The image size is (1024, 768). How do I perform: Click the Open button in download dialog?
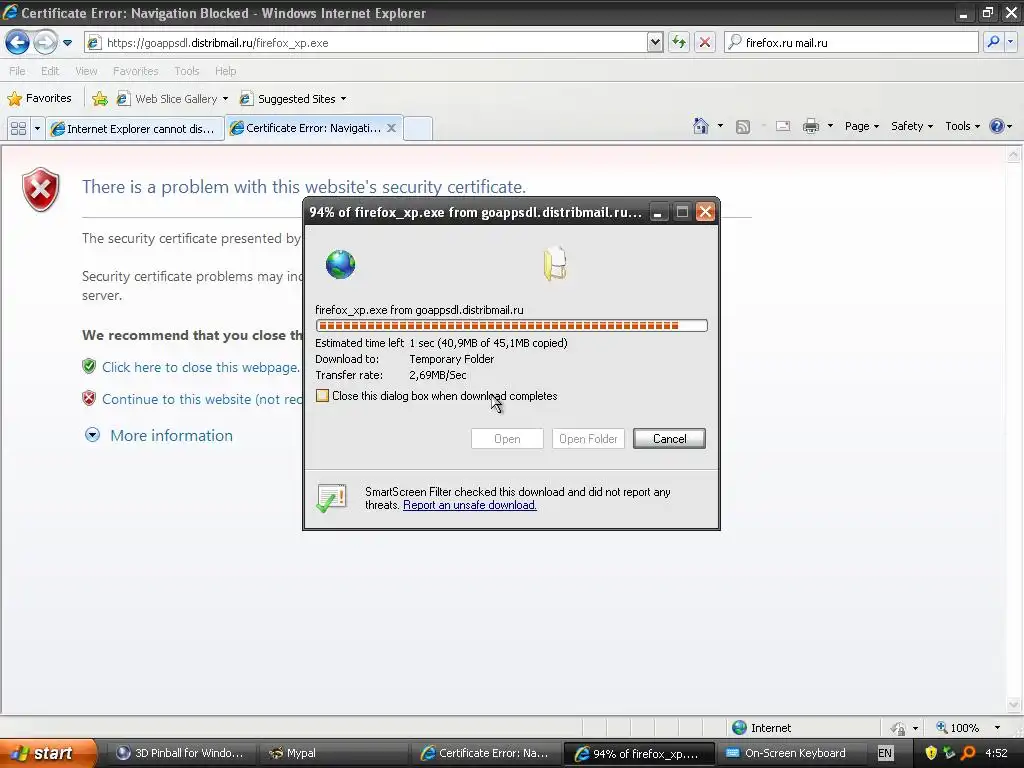click(x=507, y=439)
